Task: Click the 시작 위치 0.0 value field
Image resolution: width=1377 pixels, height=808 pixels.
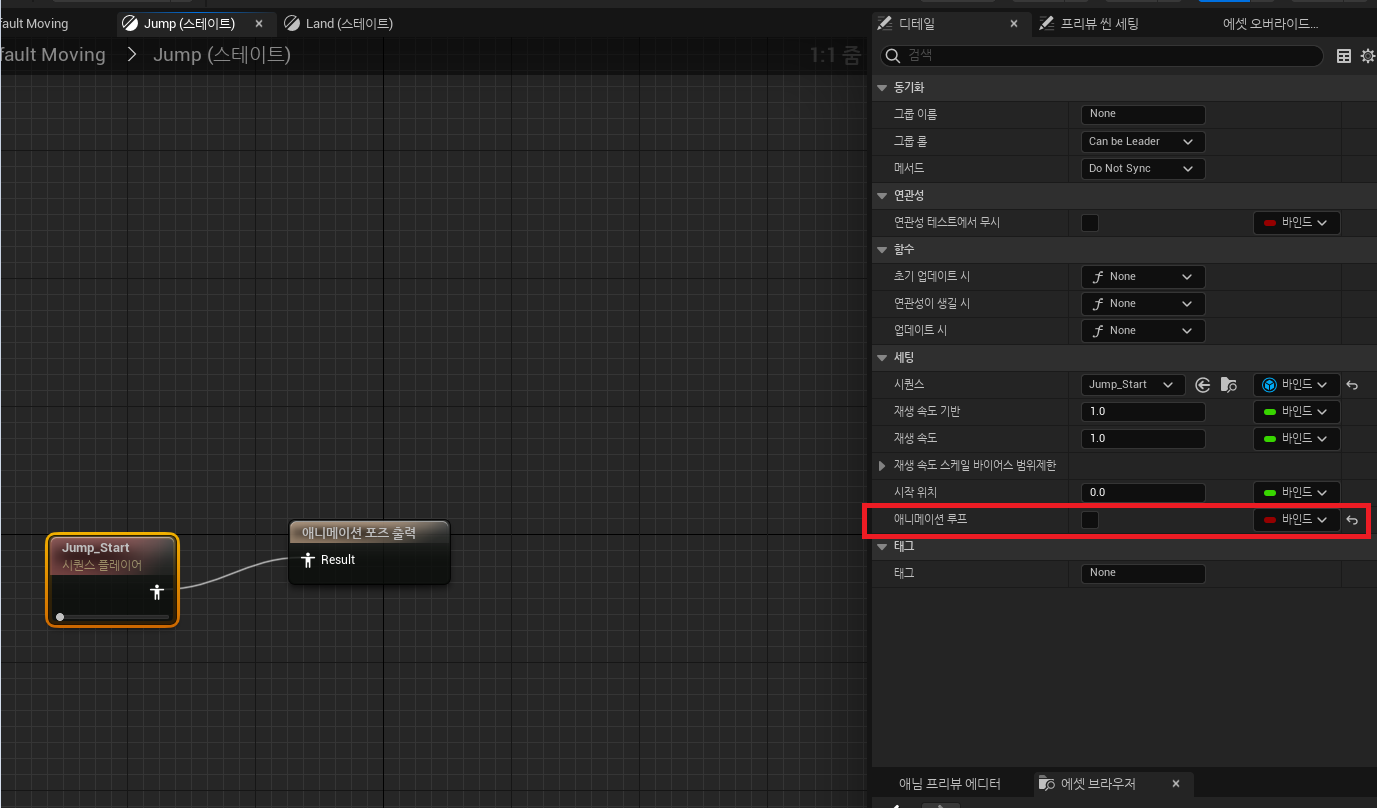Action: 1143,493
